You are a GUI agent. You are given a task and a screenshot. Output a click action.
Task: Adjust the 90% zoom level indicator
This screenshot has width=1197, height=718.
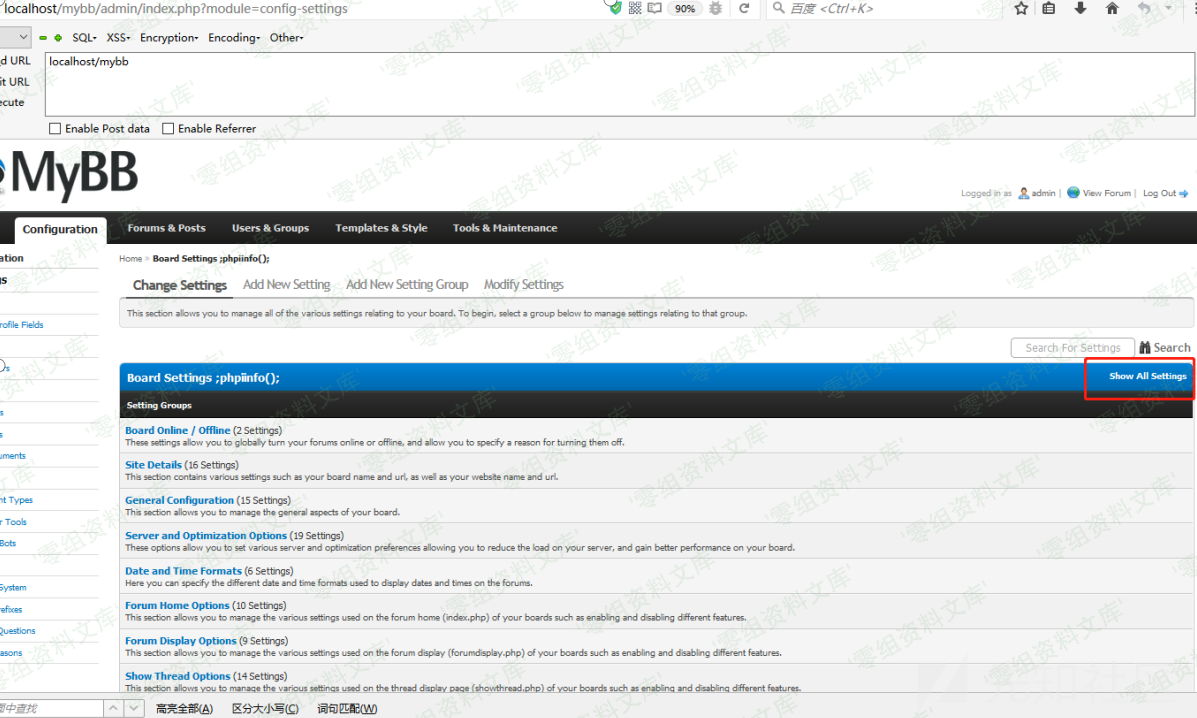(685, 8)
